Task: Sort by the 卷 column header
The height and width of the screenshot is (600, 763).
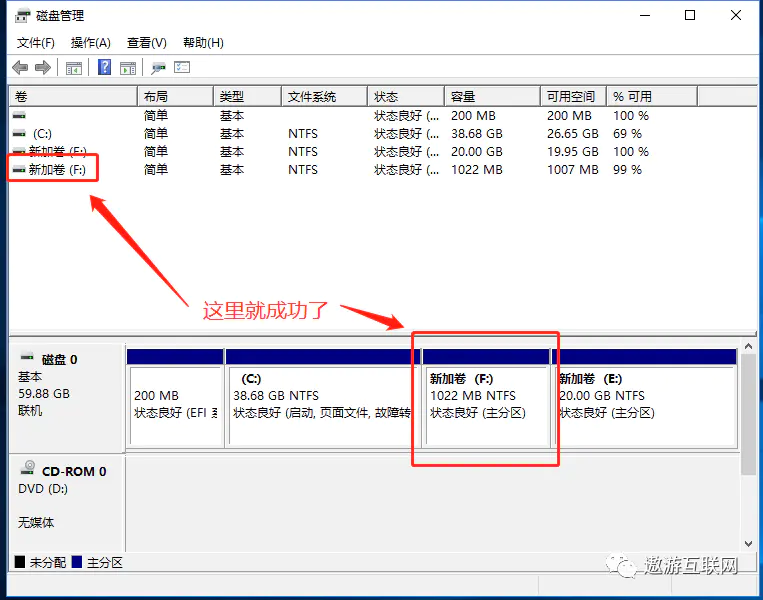Action: pos(73,96)
